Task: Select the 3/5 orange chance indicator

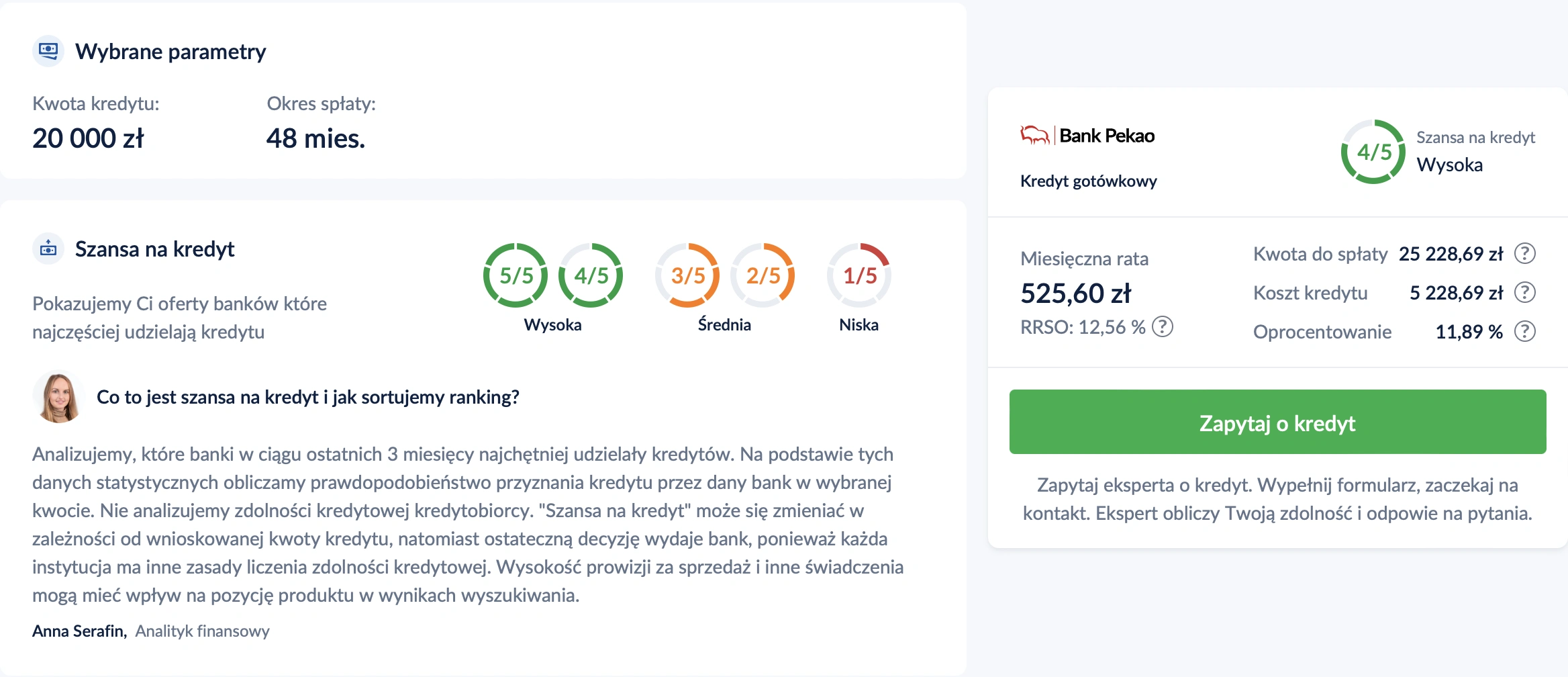Action: tap(687, 275)
